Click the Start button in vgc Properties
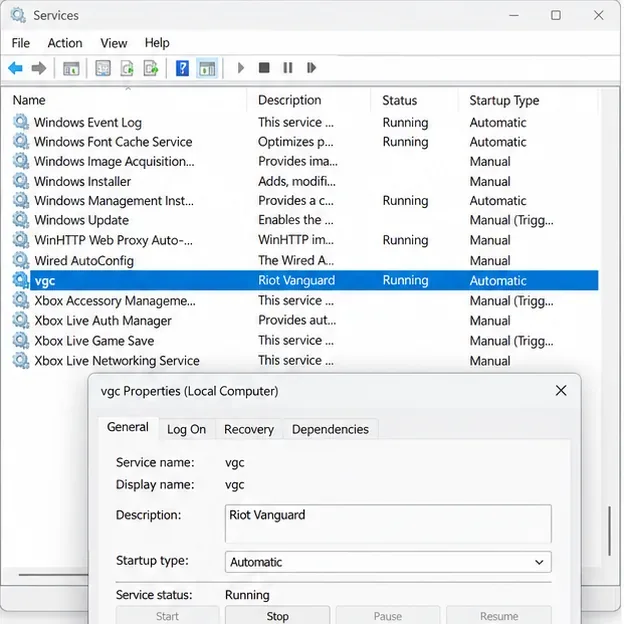Image resolution: width=624 pixels, height=624 pixels. click(167, 615)
